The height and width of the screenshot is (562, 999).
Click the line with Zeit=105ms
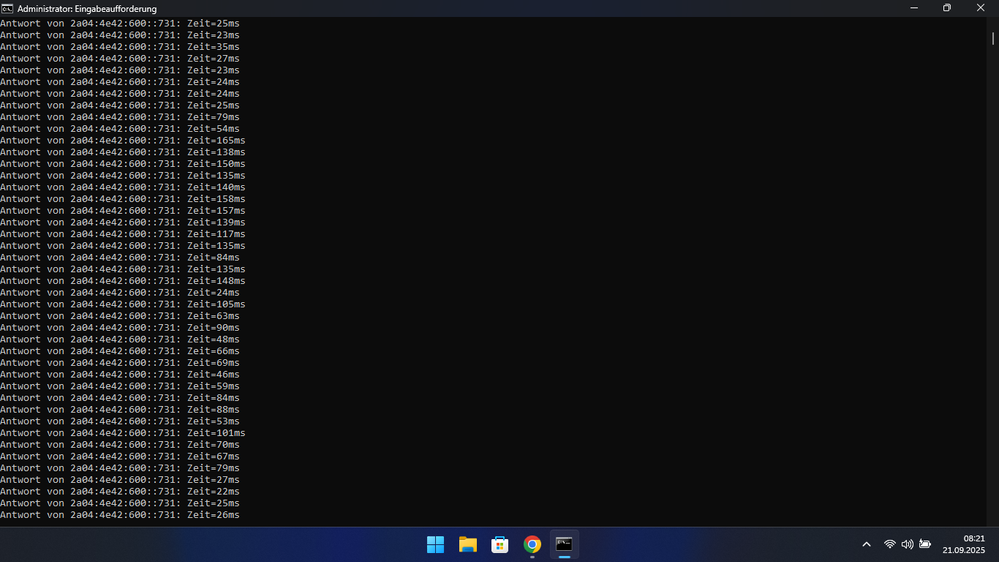[x=122, y=305]
